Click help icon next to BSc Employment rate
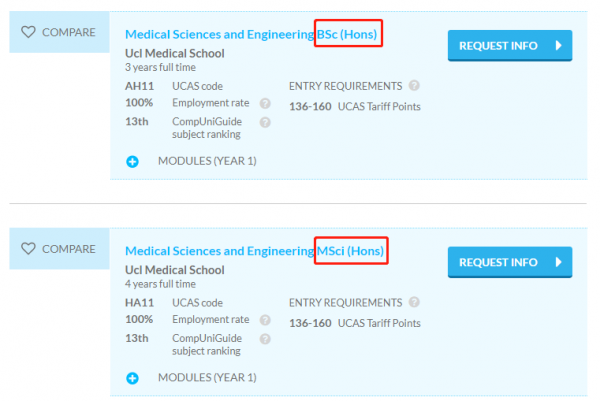This screenshot has height=401, width=600. tap(265, 103)
